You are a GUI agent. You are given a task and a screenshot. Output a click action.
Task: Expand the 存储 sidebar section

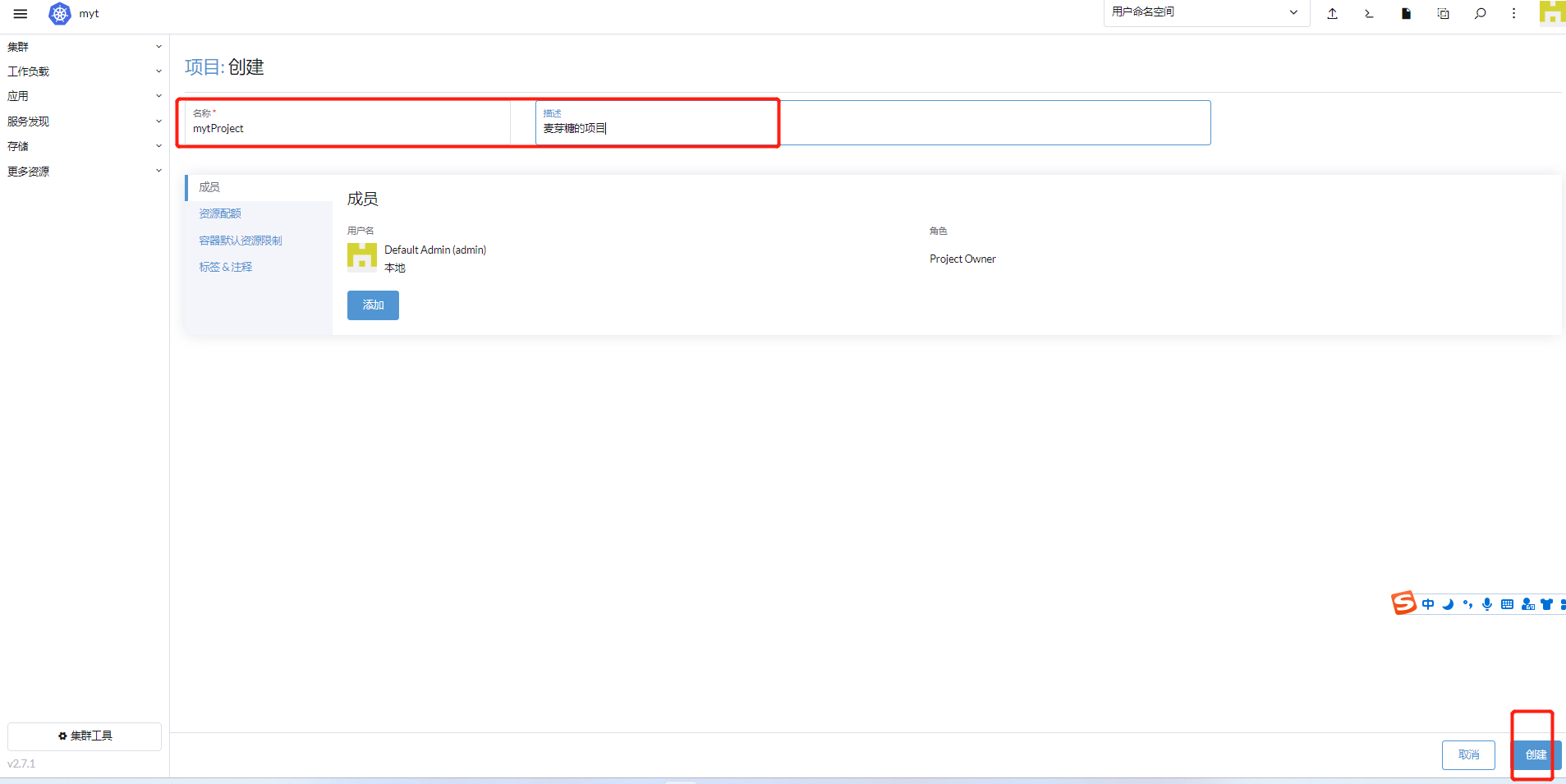(85, 146)
